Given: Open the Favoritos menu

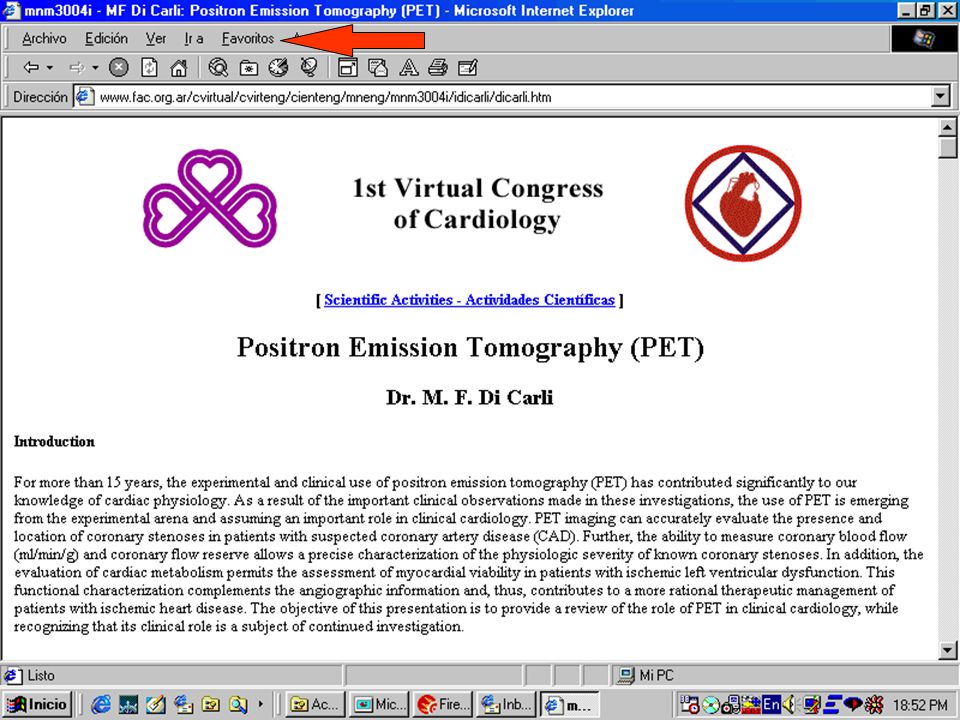Looking at the screenshot, I should pos(248,39).
